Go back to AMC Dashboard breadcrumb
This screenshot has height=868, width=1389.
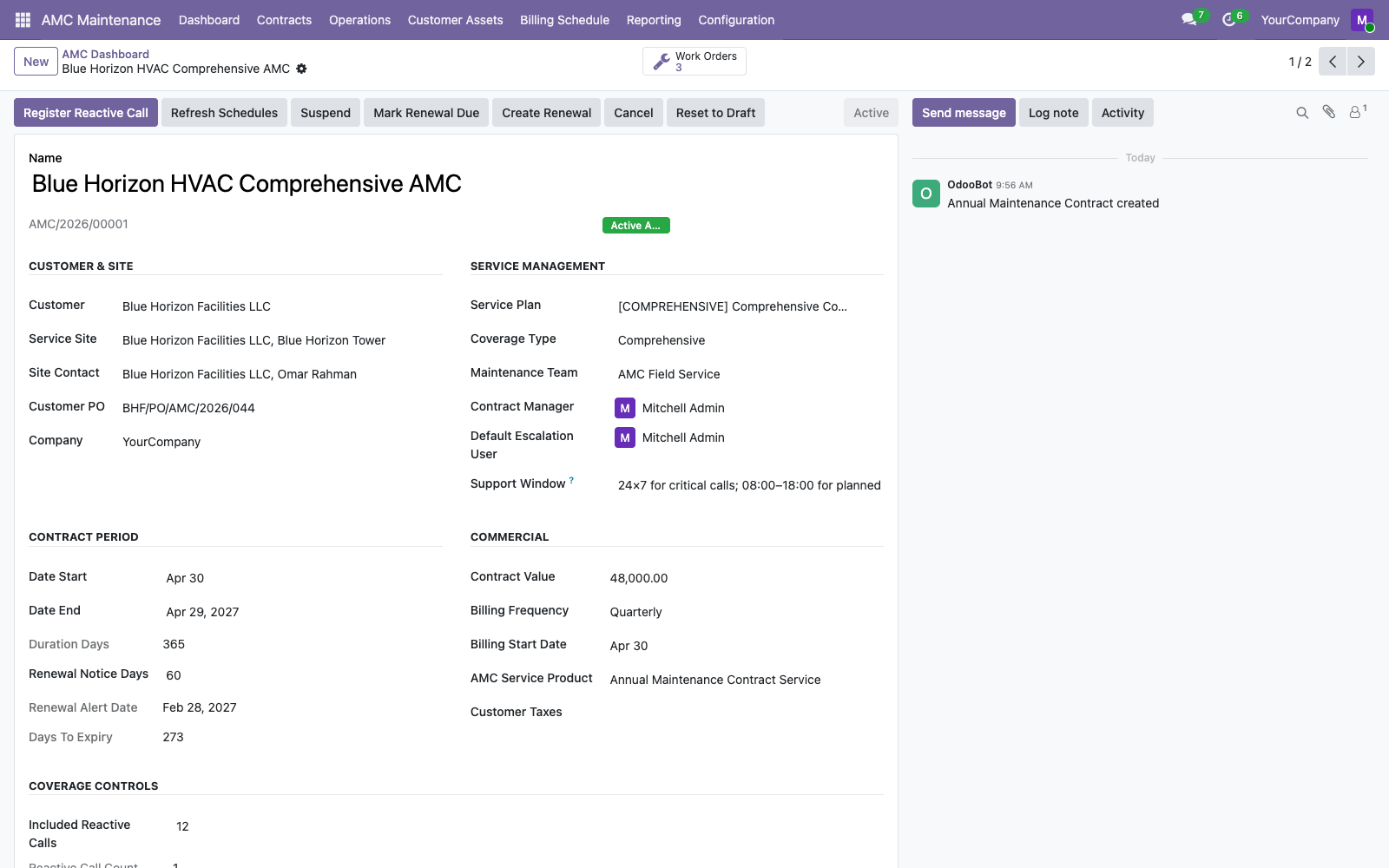(105, 54)
